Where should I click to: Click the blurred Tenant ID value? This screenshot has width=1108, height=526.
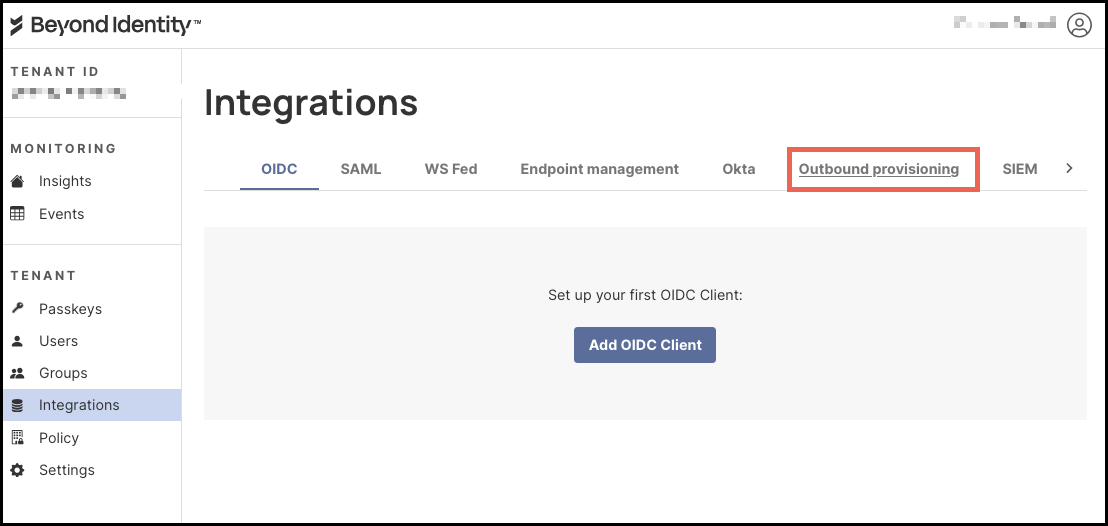[x=68, y=94]
